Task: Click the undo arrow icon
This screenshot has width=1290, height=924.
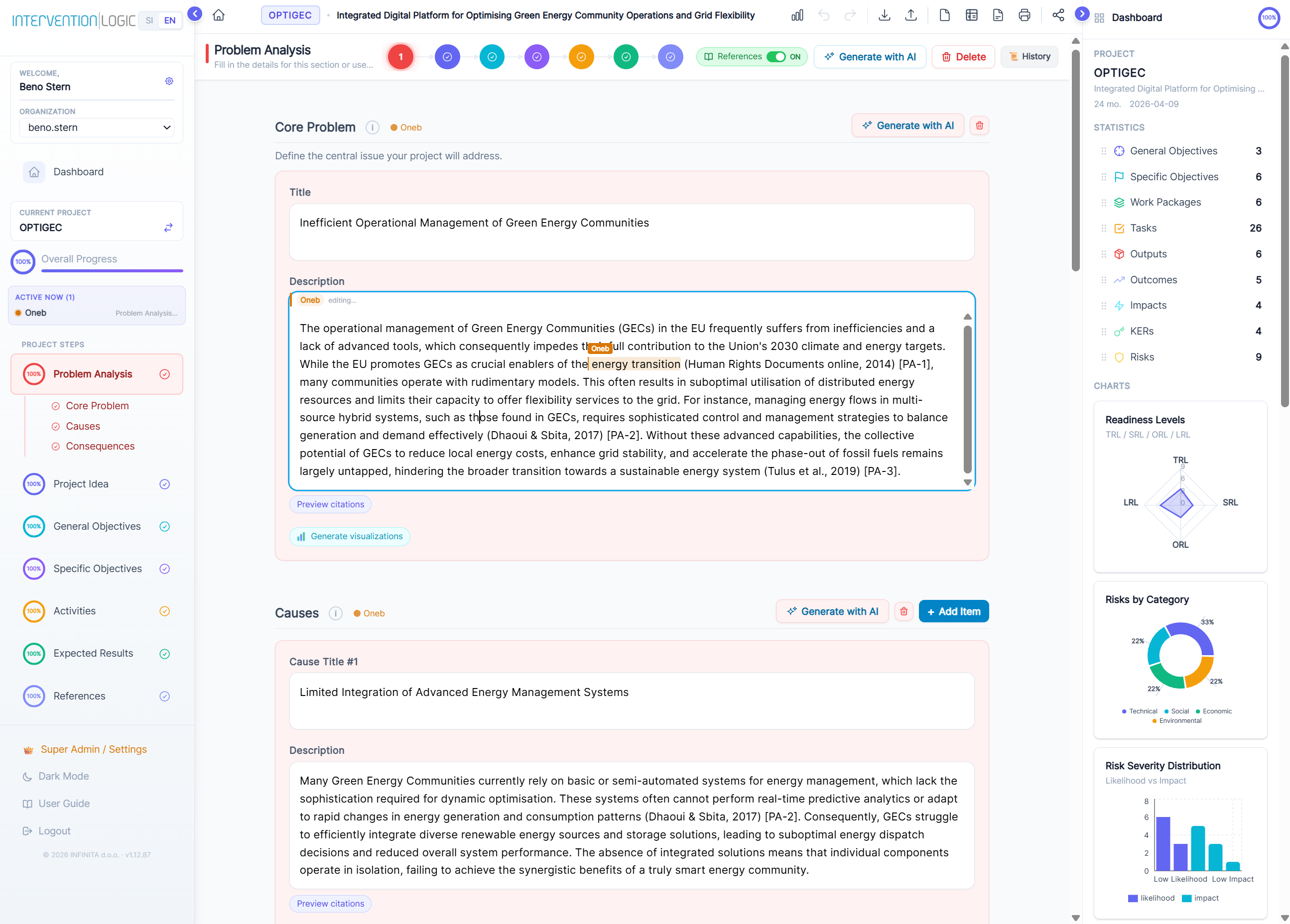Action: coord(824,15)
